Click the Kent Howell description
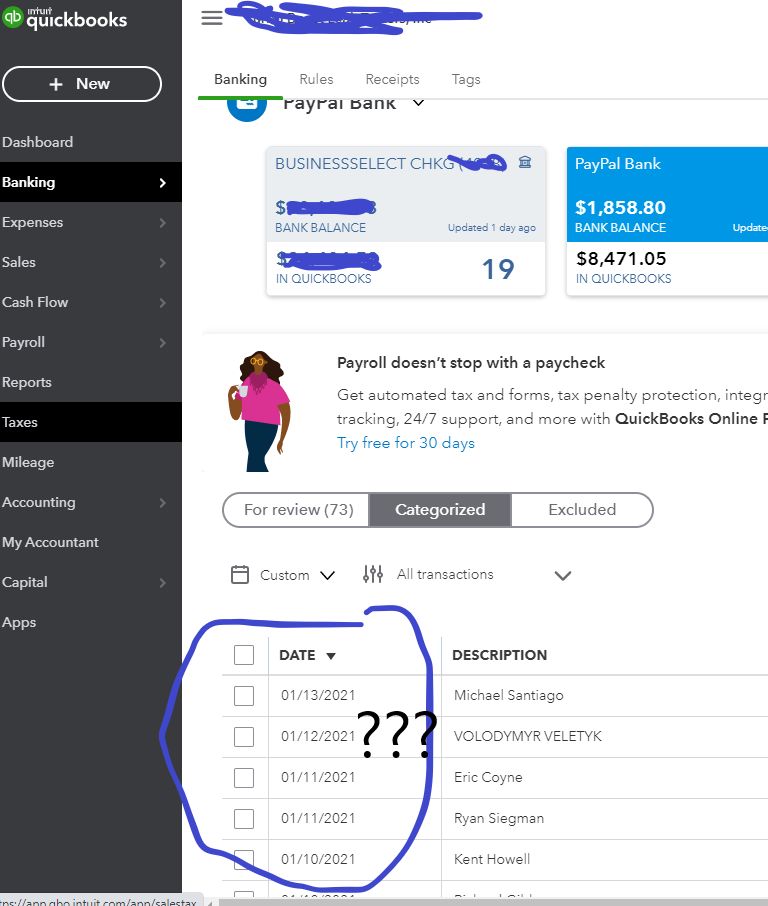 pos(492,859)
